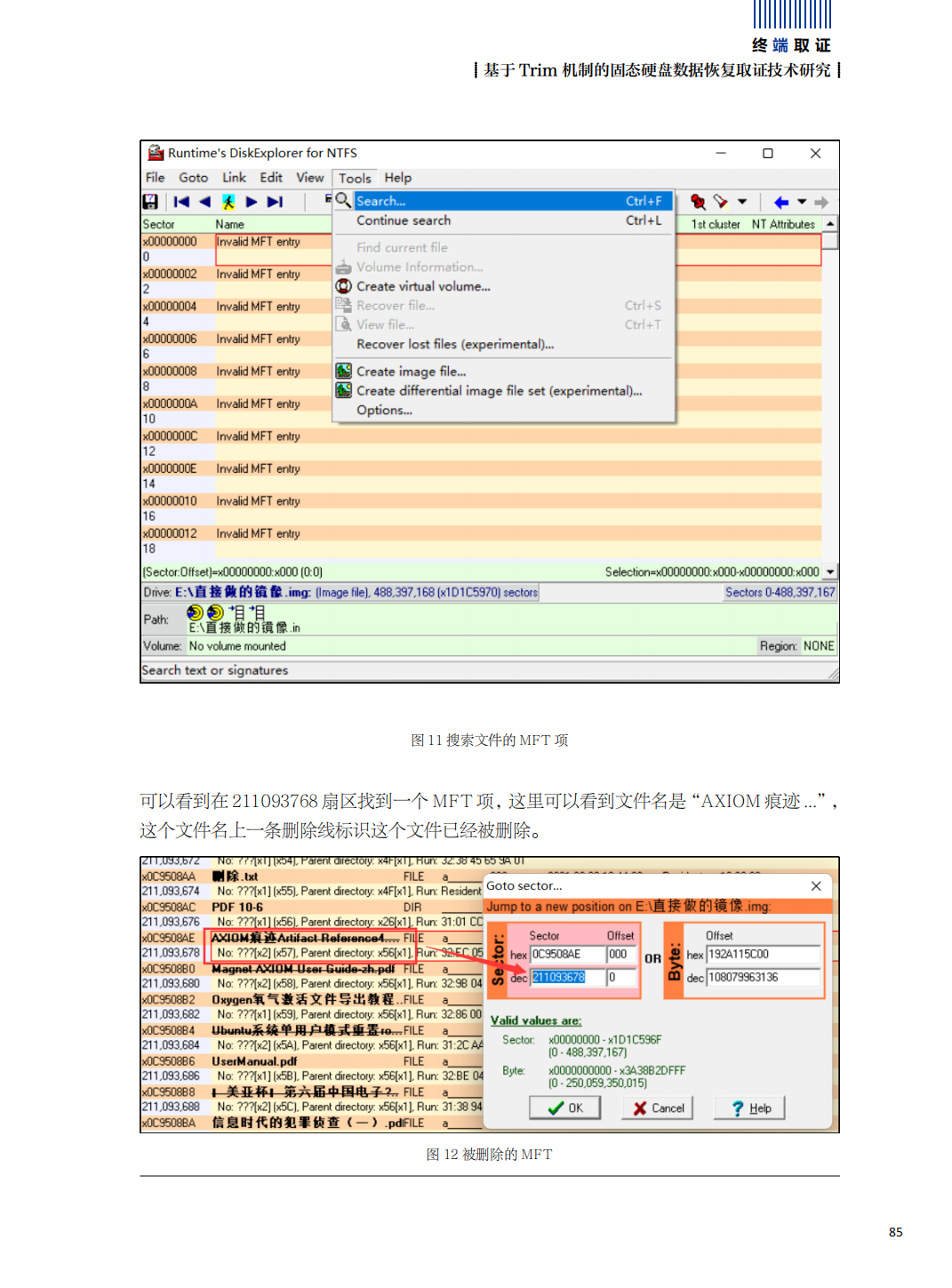
Task: Click Sector hex field 0C9508AE
Action: (x=567, y=954)
